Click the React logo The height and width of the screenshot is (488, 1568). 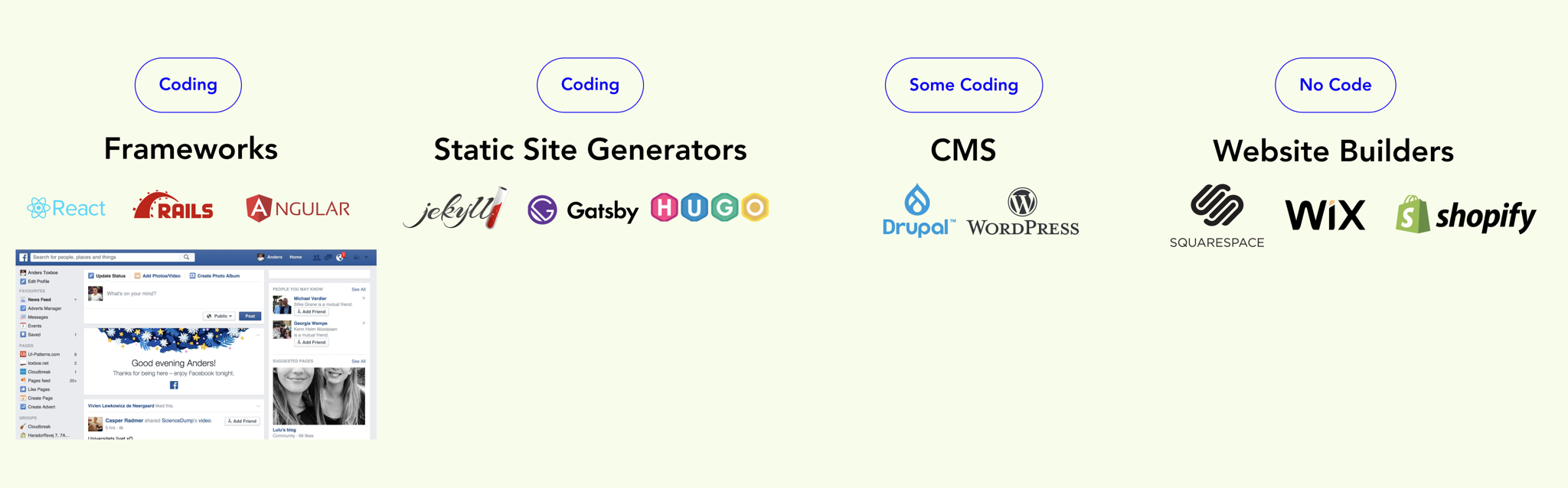pos(66,208)
